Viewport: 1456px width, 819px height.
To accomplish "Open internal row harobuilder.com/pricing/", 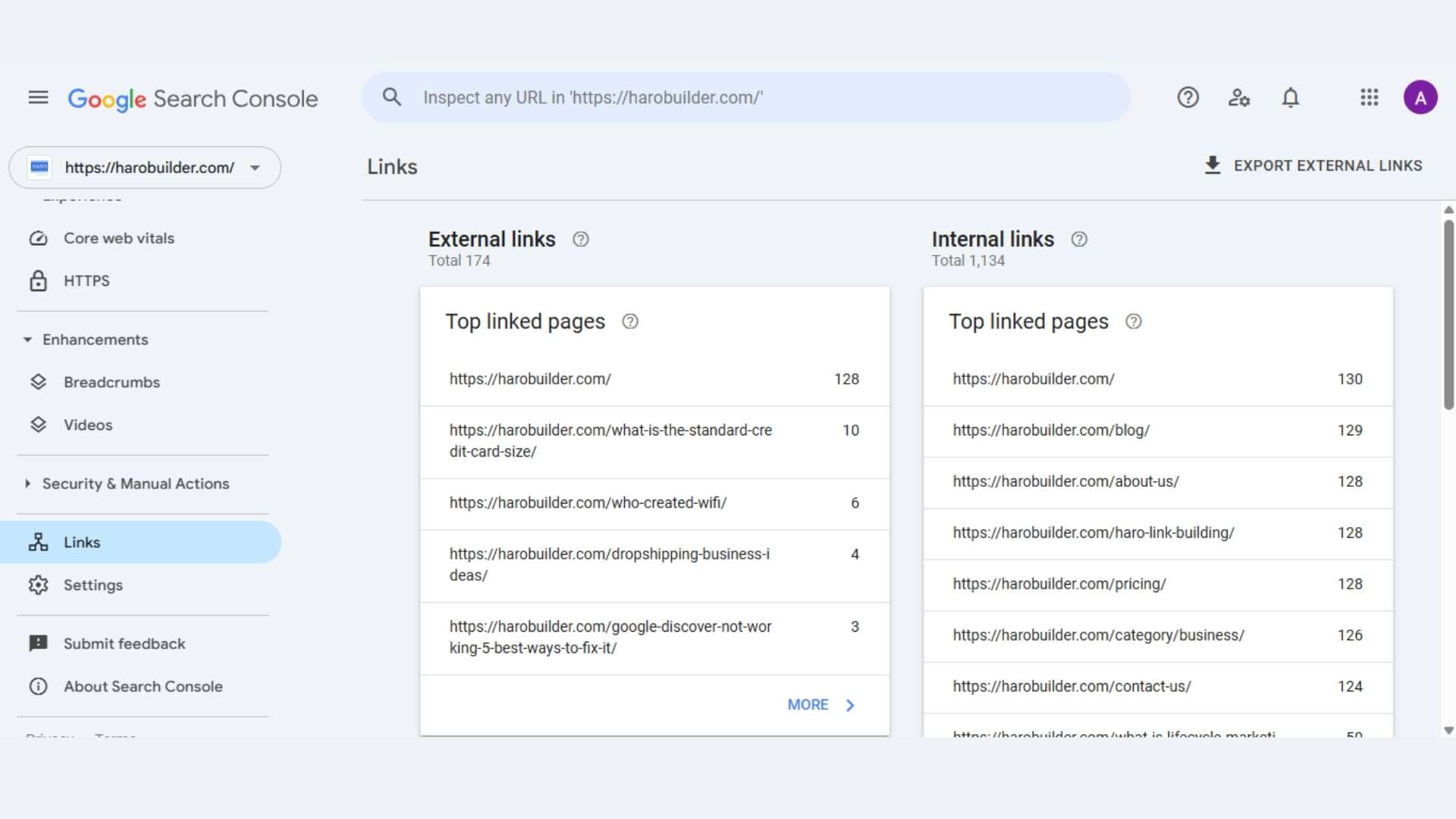I will pyautogui.click(x=1158, y=585).
